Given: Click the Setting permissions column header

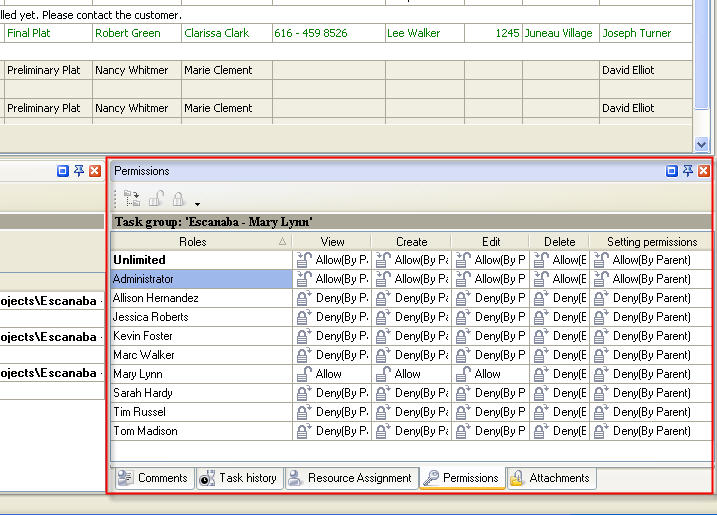Looking at the screenshot, I should tap(651, 242).
